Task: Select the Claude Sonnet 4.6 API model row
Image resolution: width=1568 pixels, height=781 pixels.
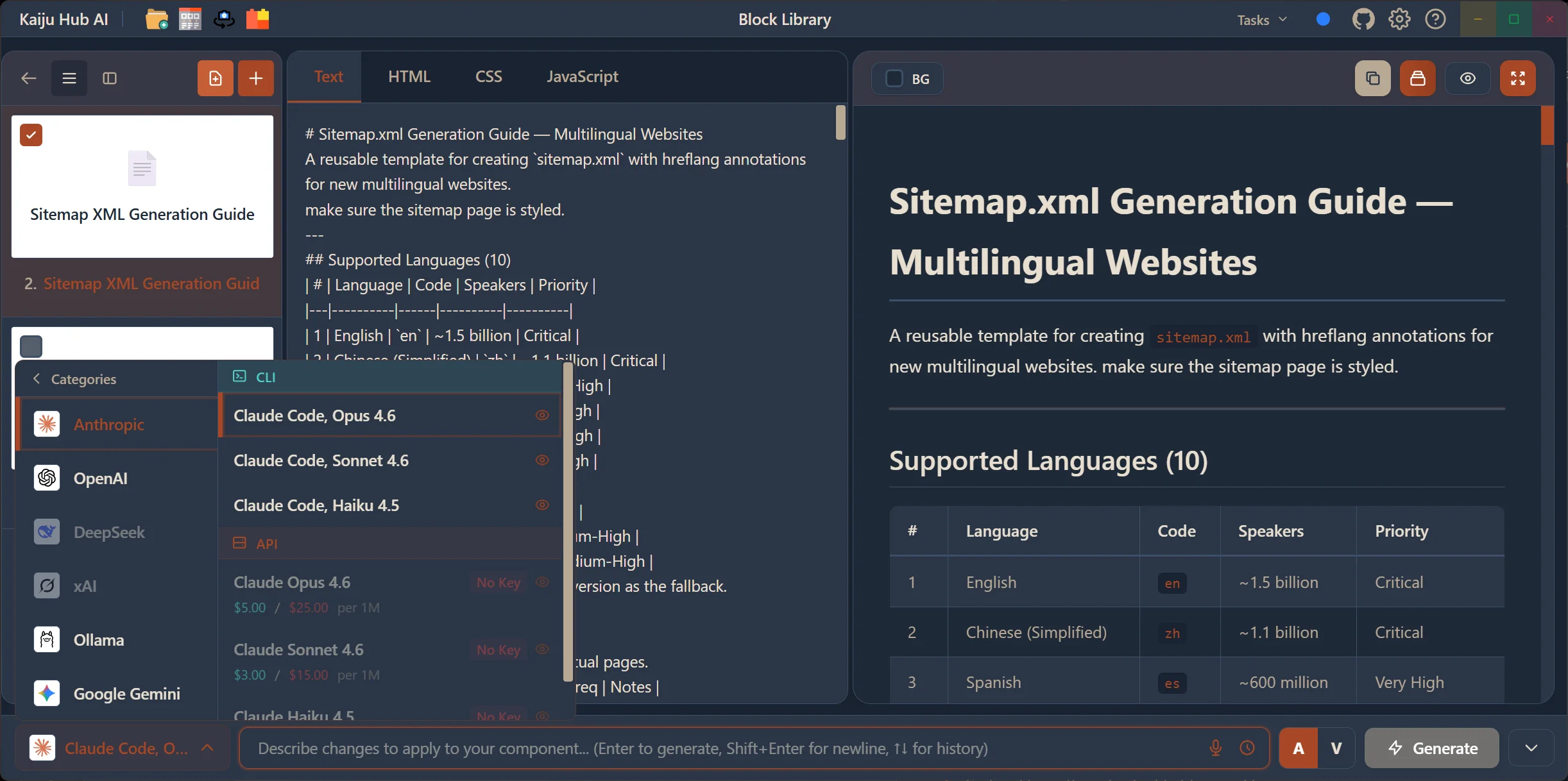Action: (389, 661)
